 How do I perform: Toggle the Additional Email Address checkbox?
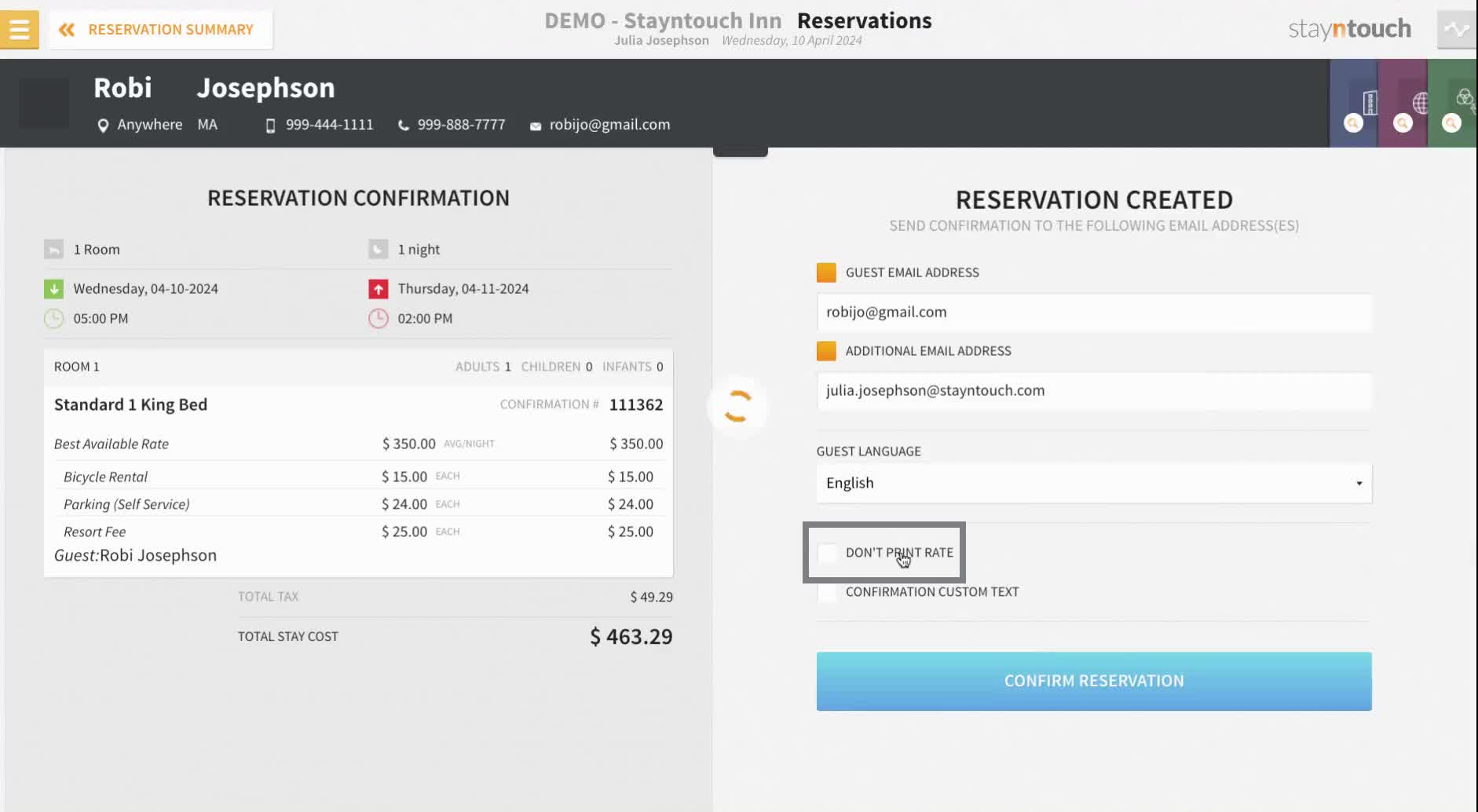click(826, 351)
